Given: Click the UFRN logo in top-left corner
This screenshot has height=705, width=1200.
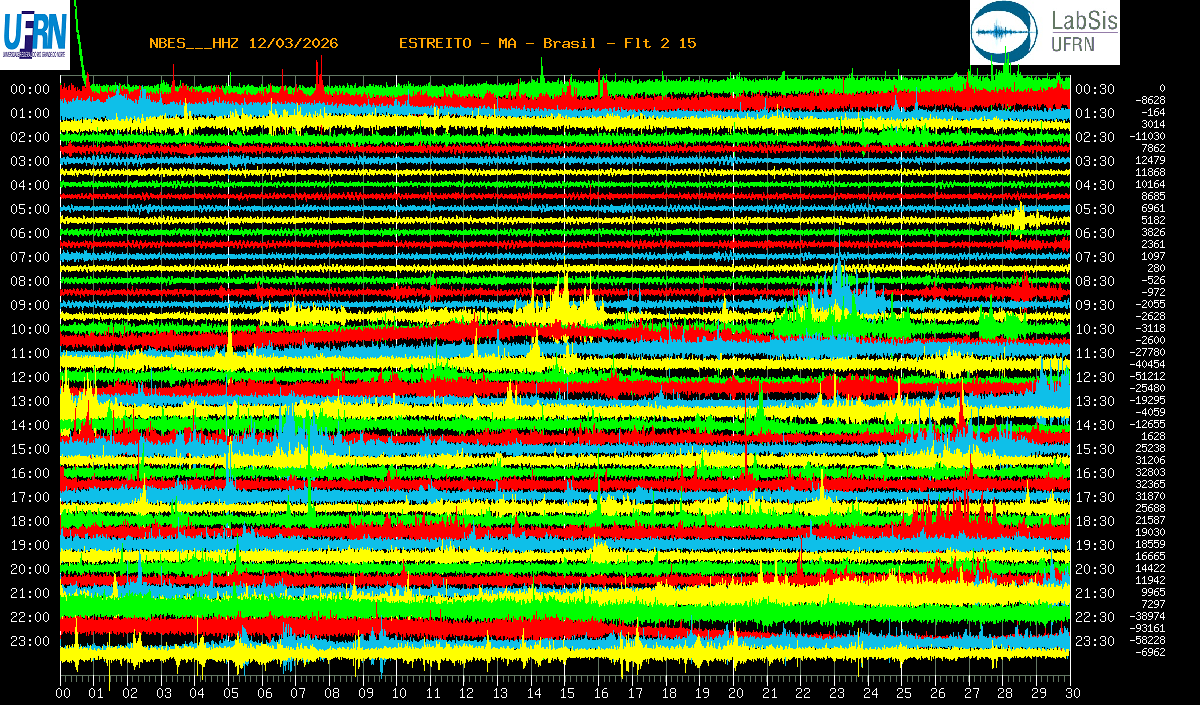Looking at the screenshot, I should coord(34,35).
